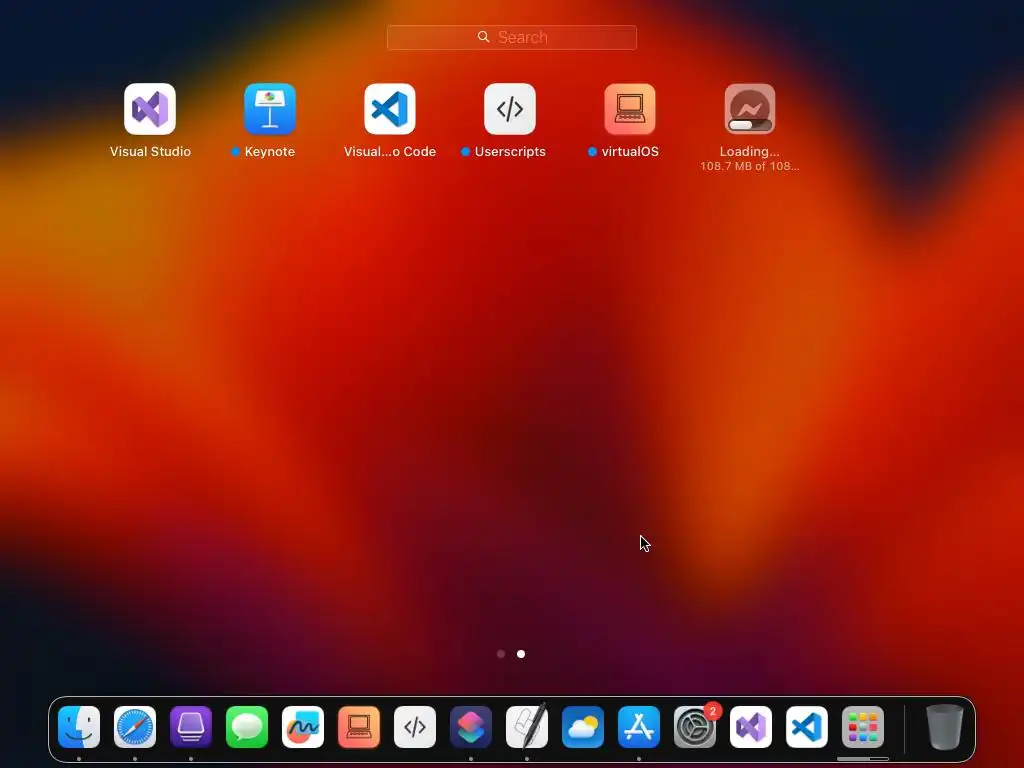Open Userscripts in the Dock
Screen dimensions: 1024x768
[x=415, y=727]
